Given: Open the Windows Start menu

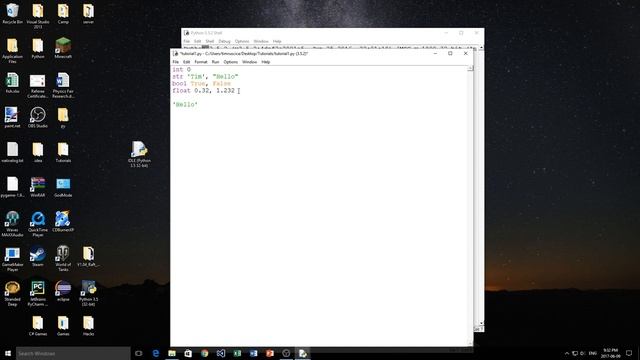Looking at the screenshot, I should [8, 353].
